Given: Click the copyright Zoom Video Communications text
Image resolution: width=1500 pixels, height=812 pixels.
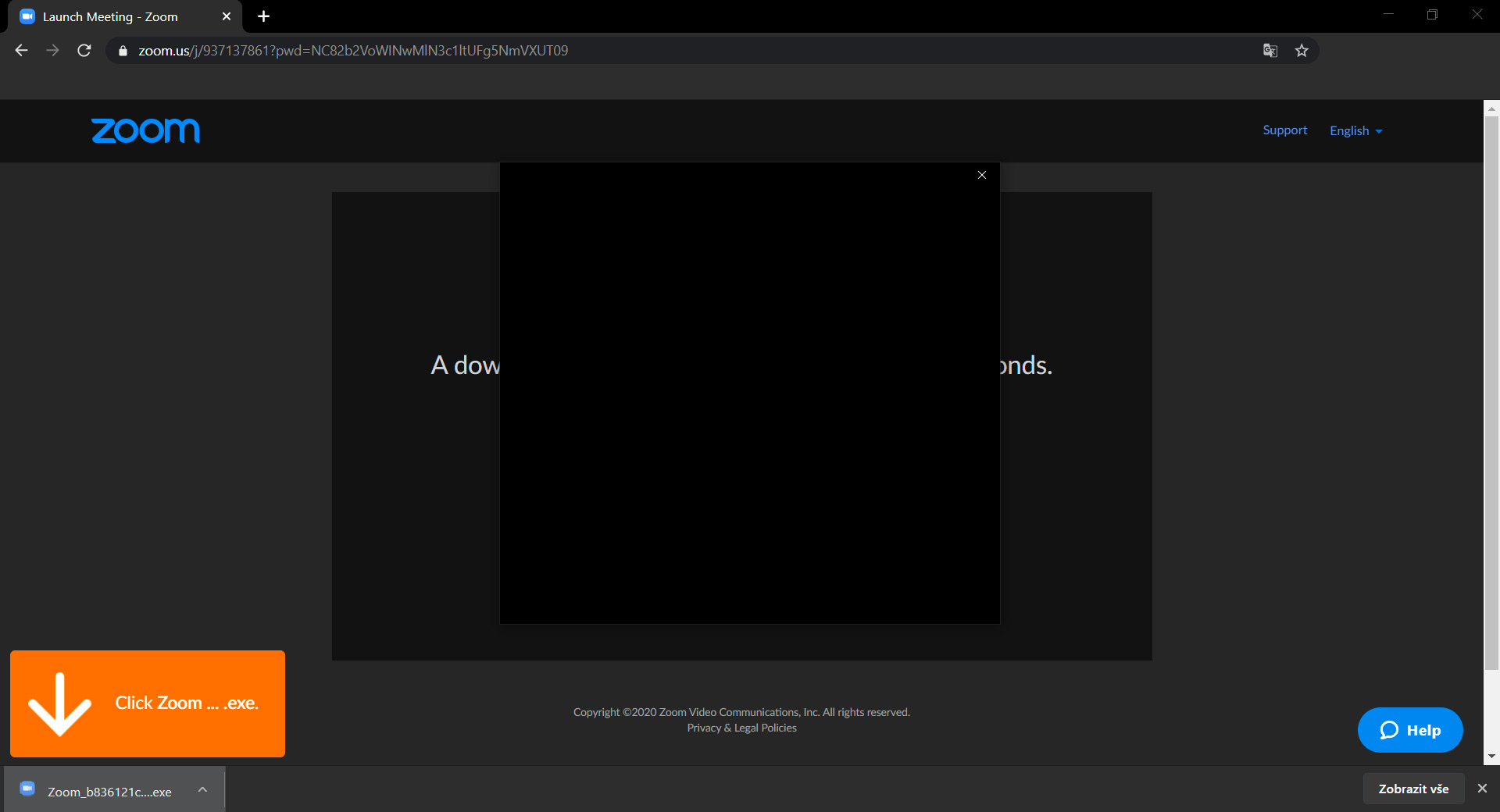Looking at the screenshot, I should [x=741, y=712].
